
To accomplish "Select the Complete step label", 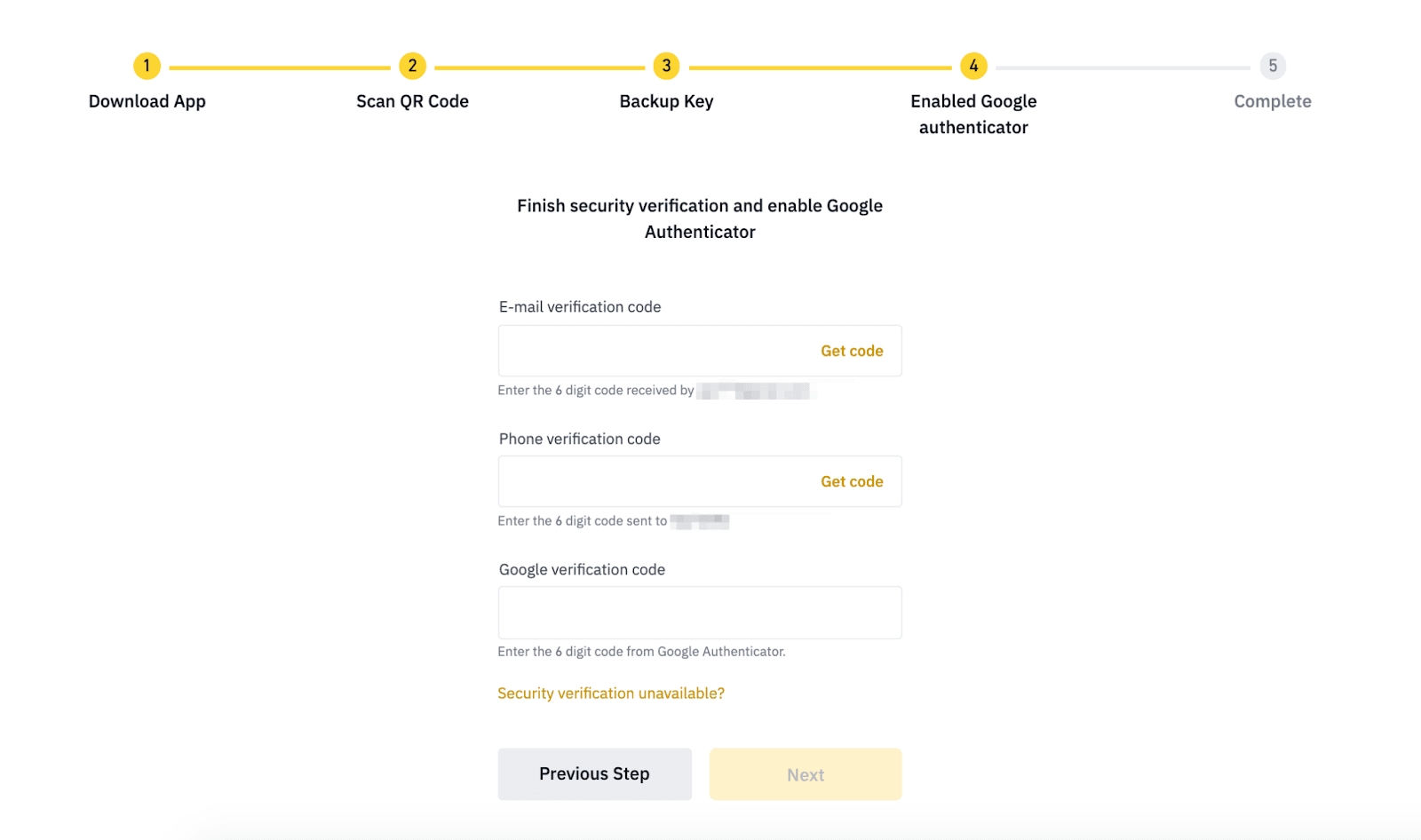I will point(1272,101).
